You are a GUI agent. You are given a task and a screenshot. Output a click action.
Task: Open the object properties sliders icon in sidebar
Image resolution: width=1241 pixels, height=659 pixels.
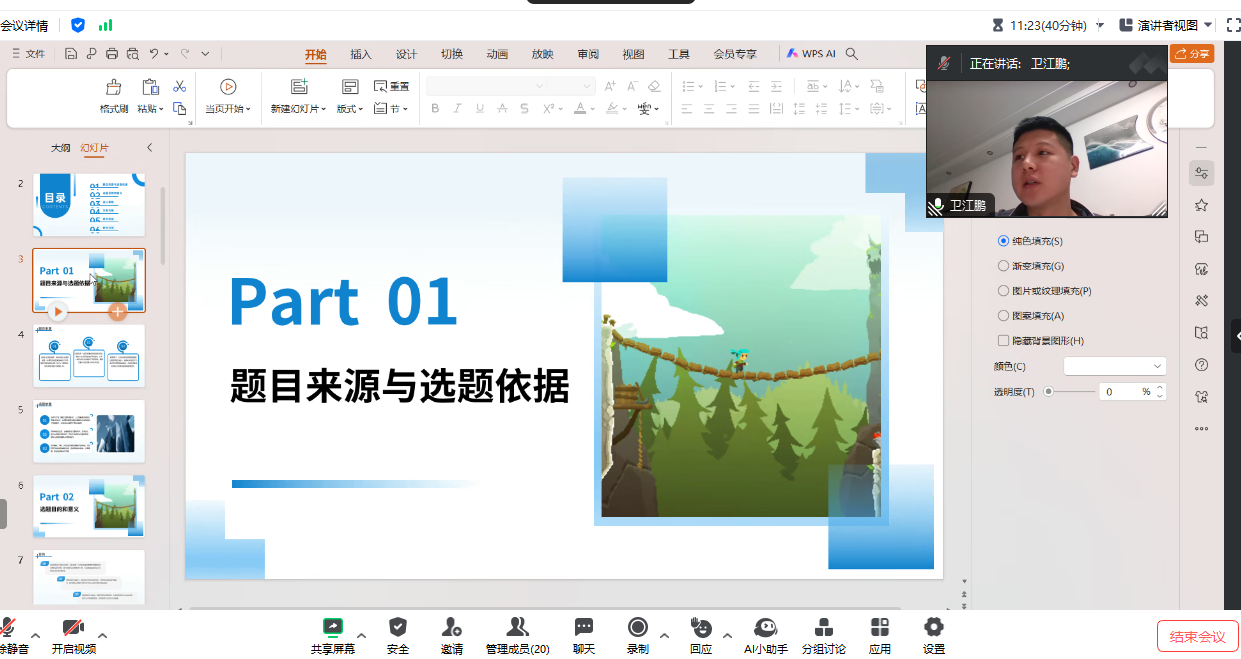pos(1201,173)
